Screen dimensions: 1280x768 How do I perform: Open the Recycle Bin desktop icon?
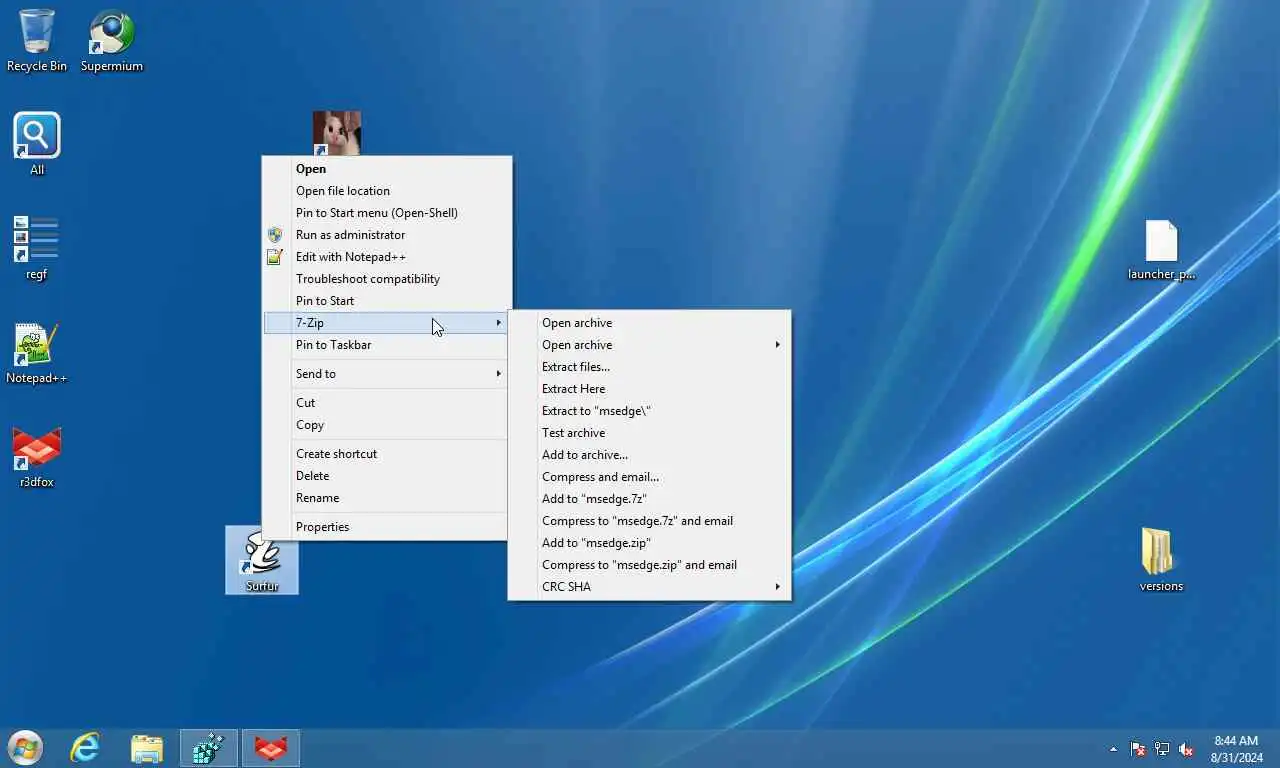(x=37, y=40)
